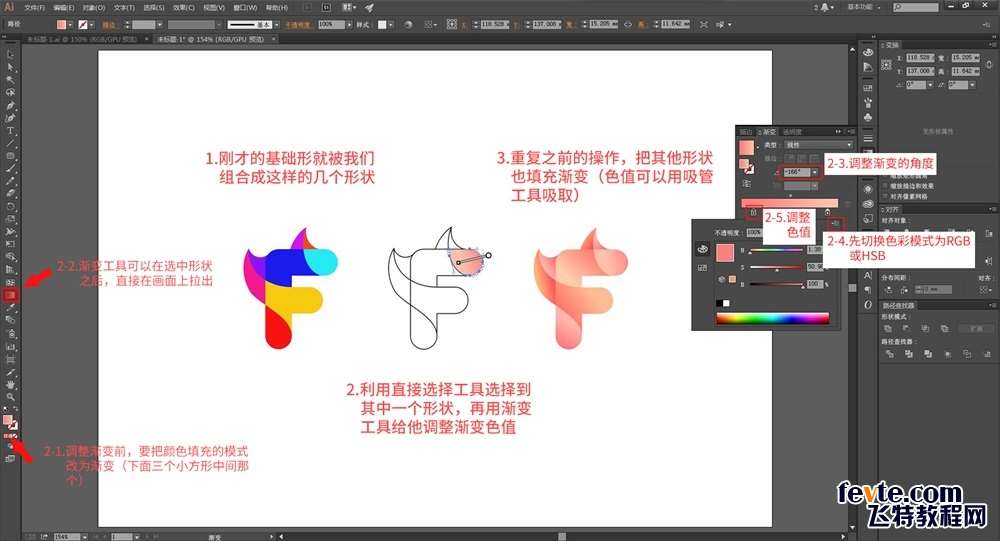1000x541 pixels.
Task: Click the large color preview in color panel
Action: tap(725, 253)
